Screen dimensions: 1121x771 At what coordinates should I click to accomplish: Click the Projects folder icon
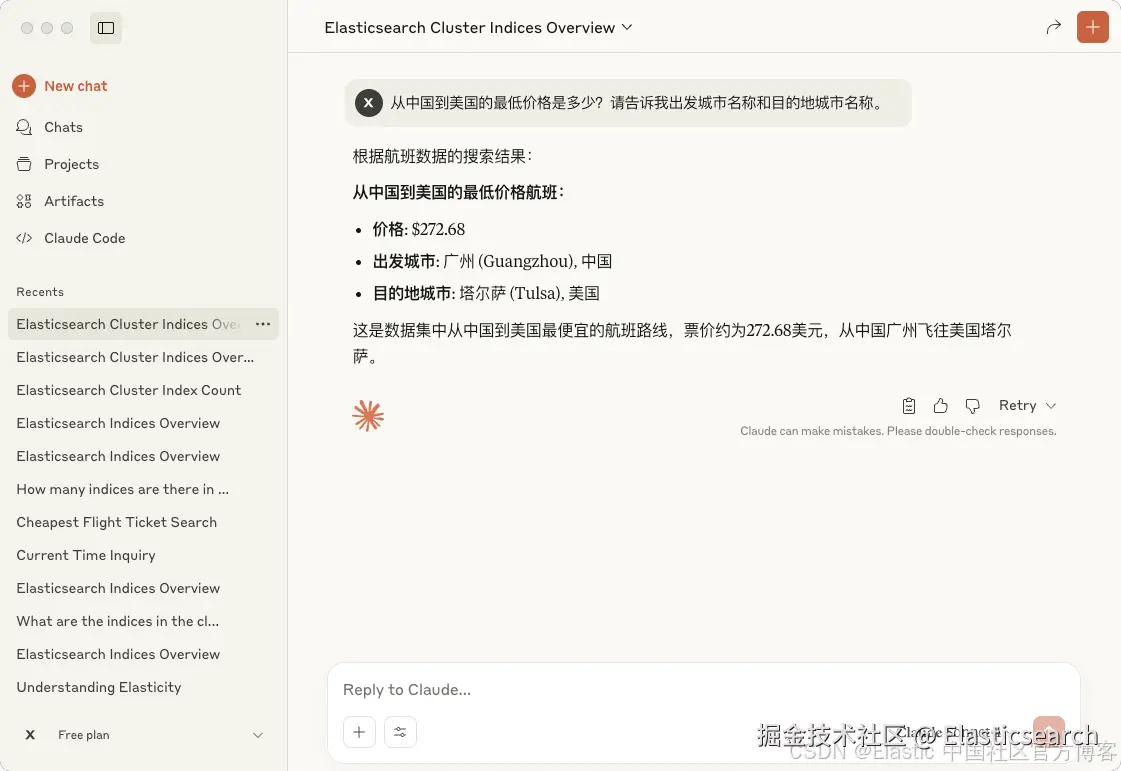pos(24,164)
